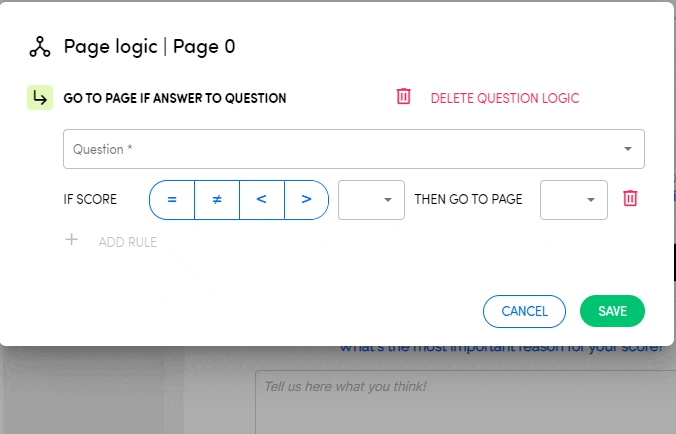Click the Question dropdown arrow
676x434 pixels.
[x=628, y=149]
